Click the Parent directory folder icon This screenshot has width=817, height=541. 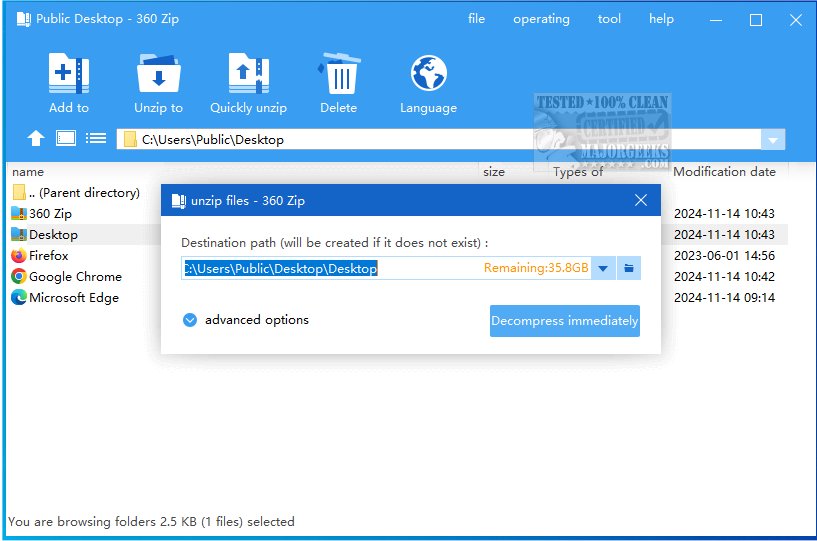(19, 192)
